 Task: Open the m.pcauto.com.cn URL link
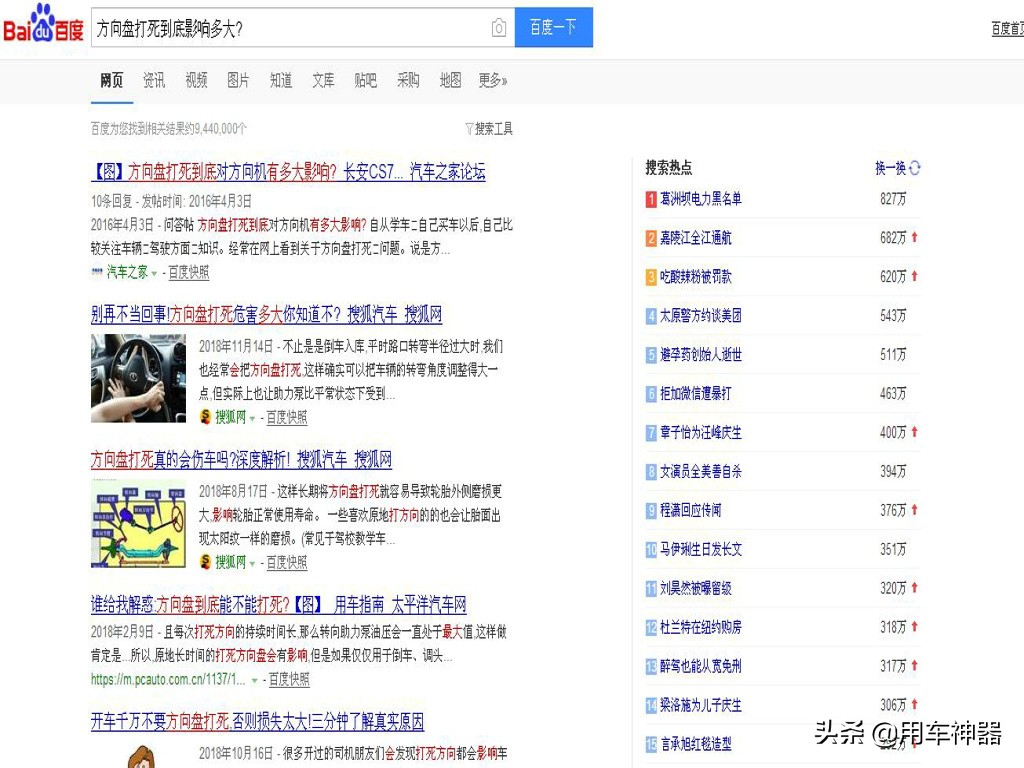pos(168,680)
